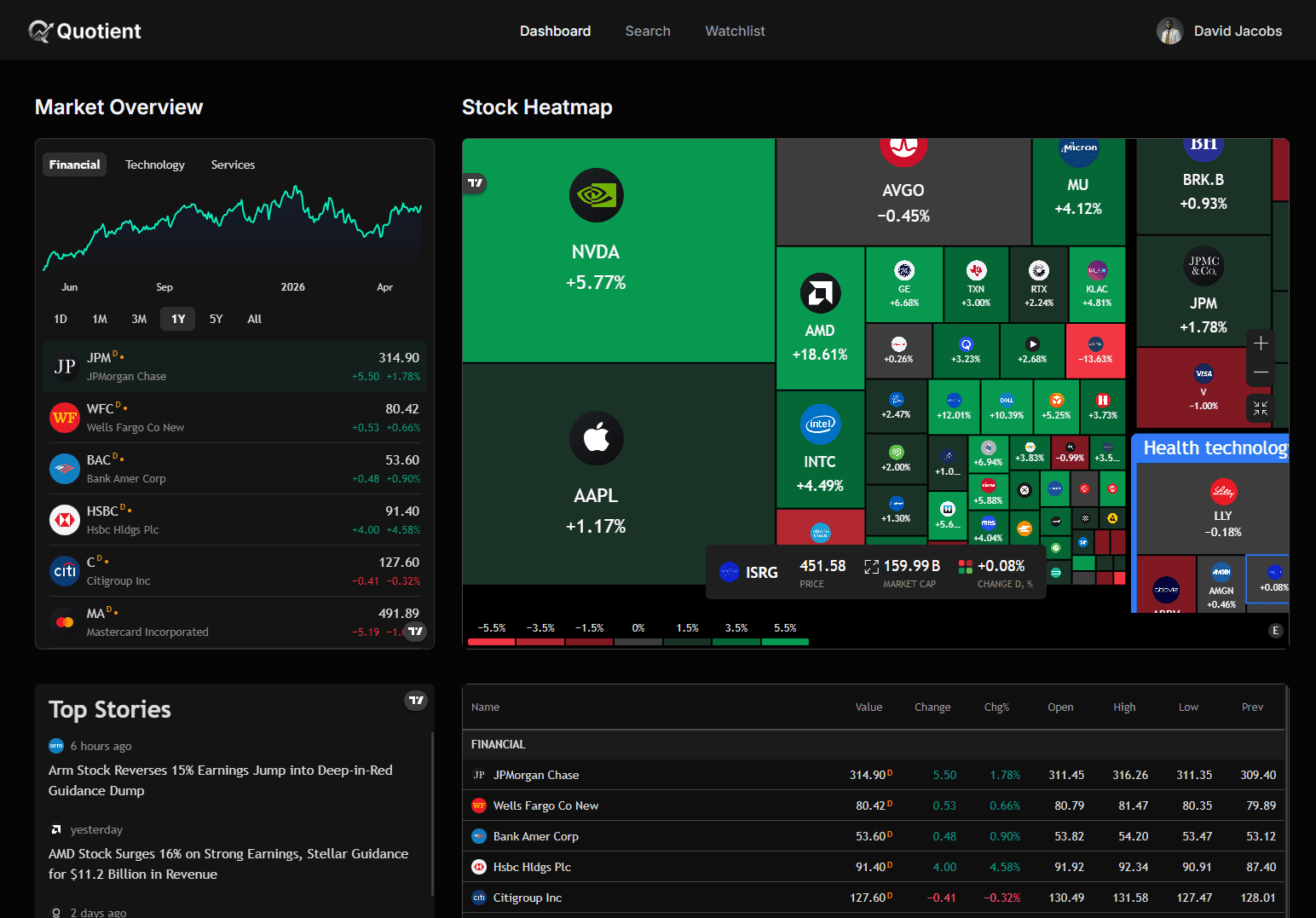Select the 3M time range
The image size is (1316, 918).
click(x=139, y=319)
